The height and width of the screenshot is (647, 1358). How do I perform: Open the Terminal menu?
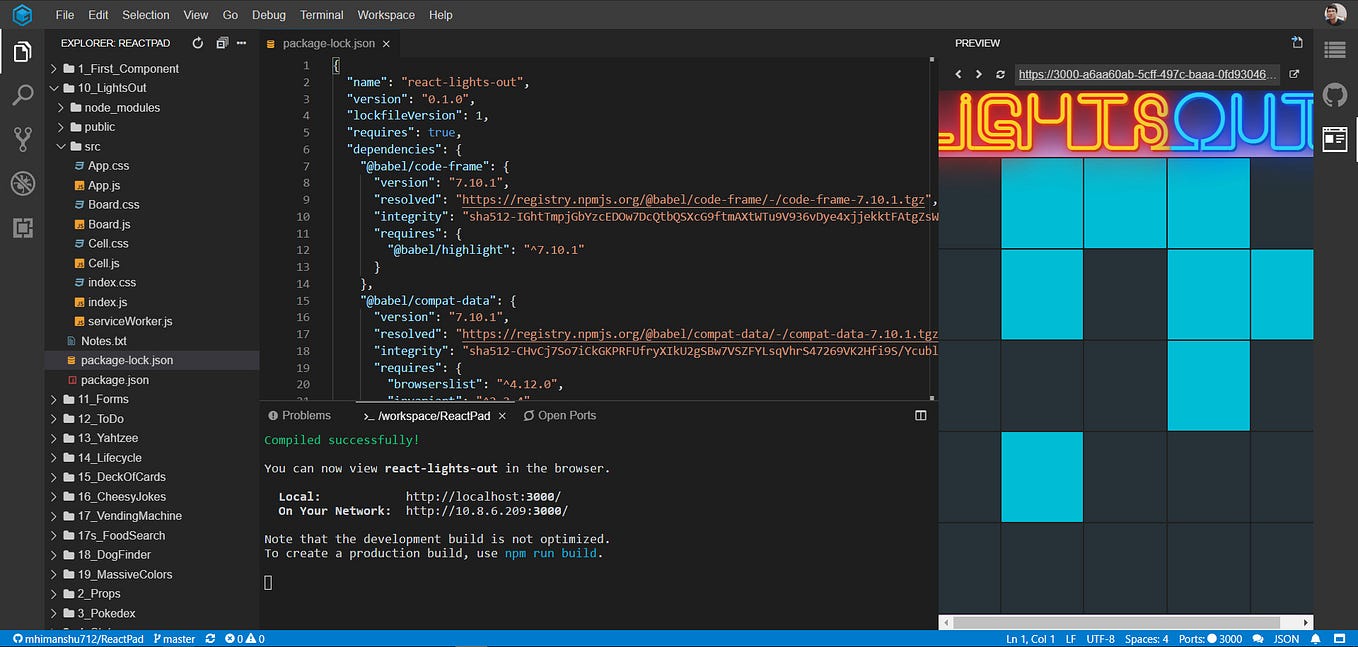click(x=321, y=14)
